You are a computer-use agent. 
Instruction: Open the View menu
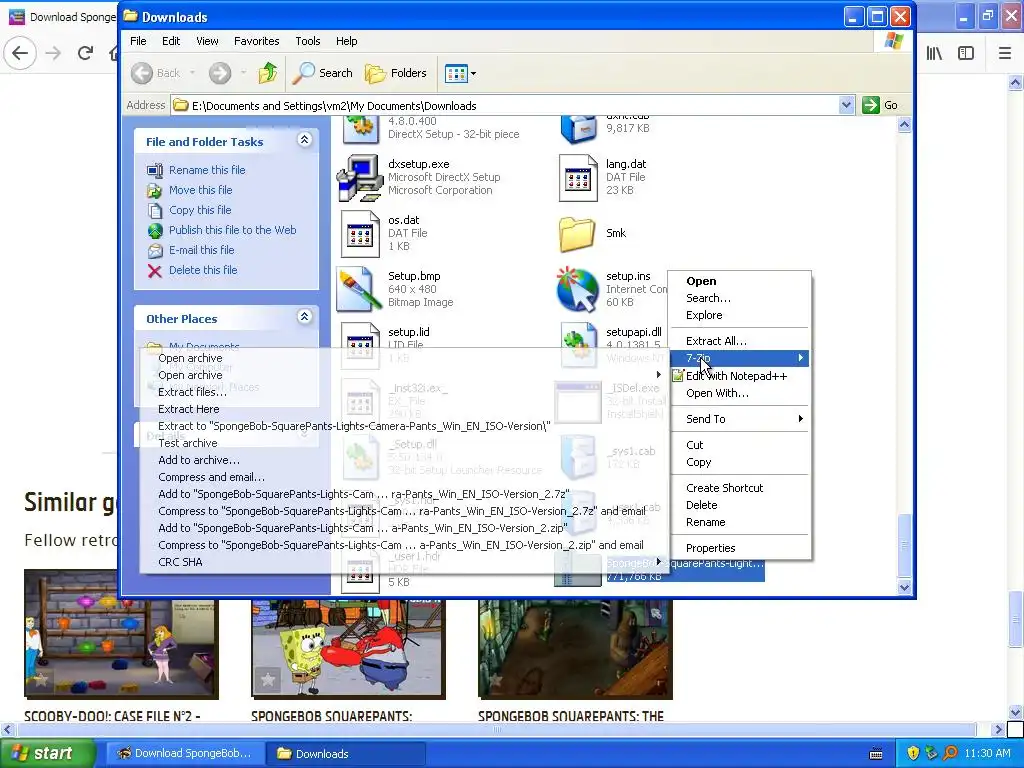tap(208, 41)
